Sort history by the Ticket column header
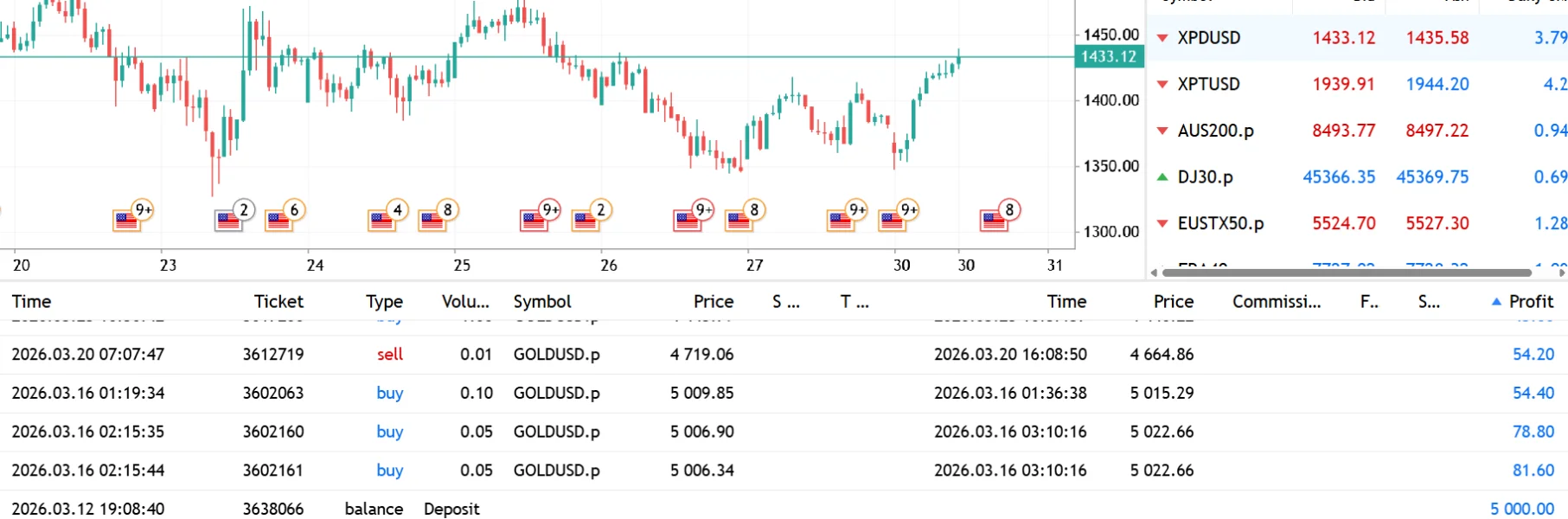This screenshot has height=519, width=1568. coord(278,302)
